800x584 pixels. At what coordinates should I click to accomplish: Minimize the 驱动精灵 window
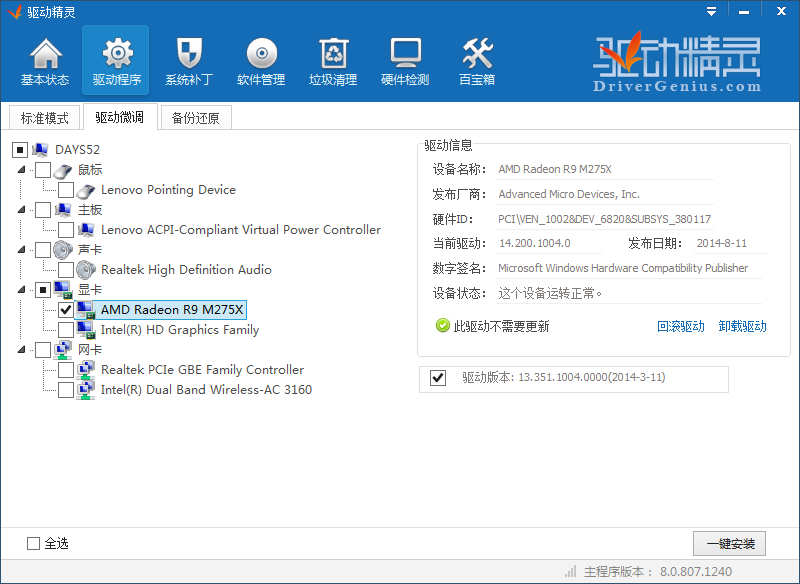[x=744, y=11]
